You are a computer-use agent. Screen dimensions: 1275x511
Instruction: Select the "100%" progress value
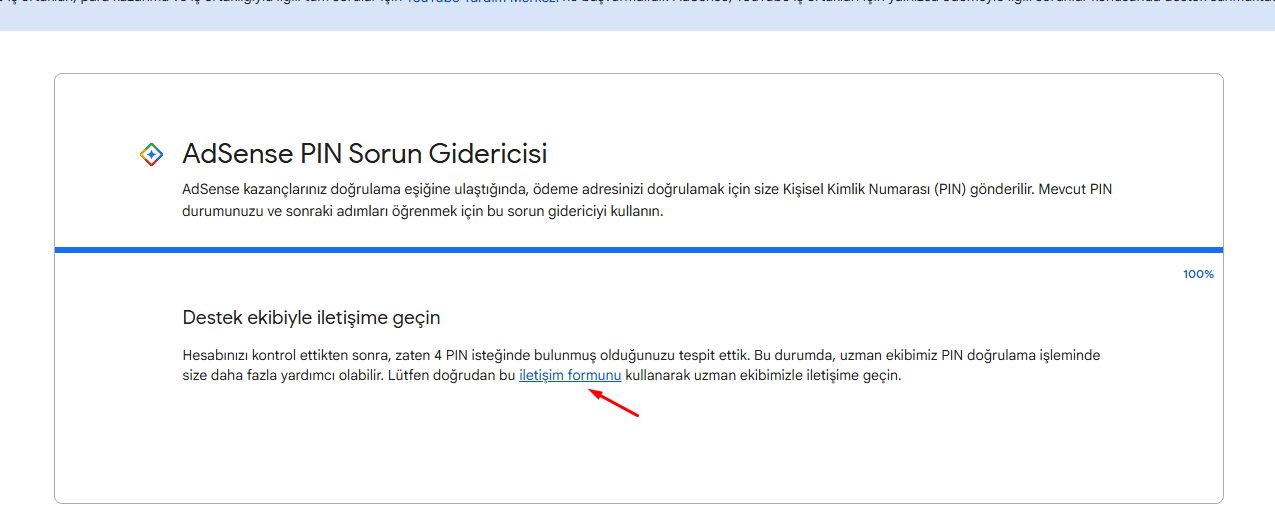tap(1198, 274)
